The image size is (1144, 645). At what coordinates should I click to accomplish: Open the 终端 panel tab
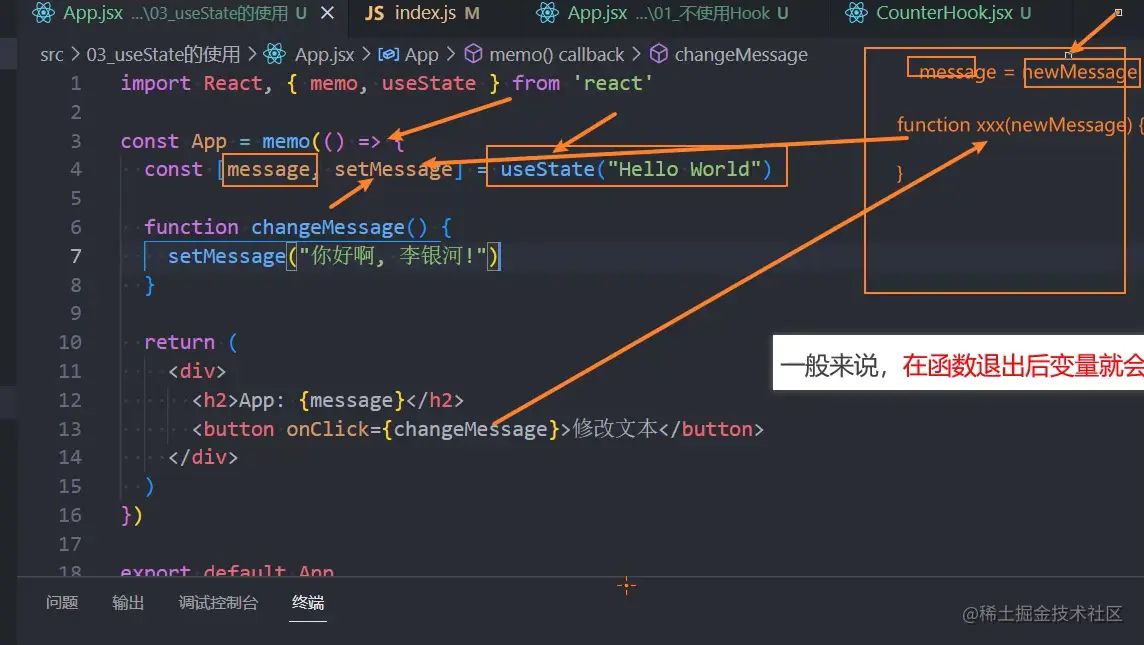307,603
